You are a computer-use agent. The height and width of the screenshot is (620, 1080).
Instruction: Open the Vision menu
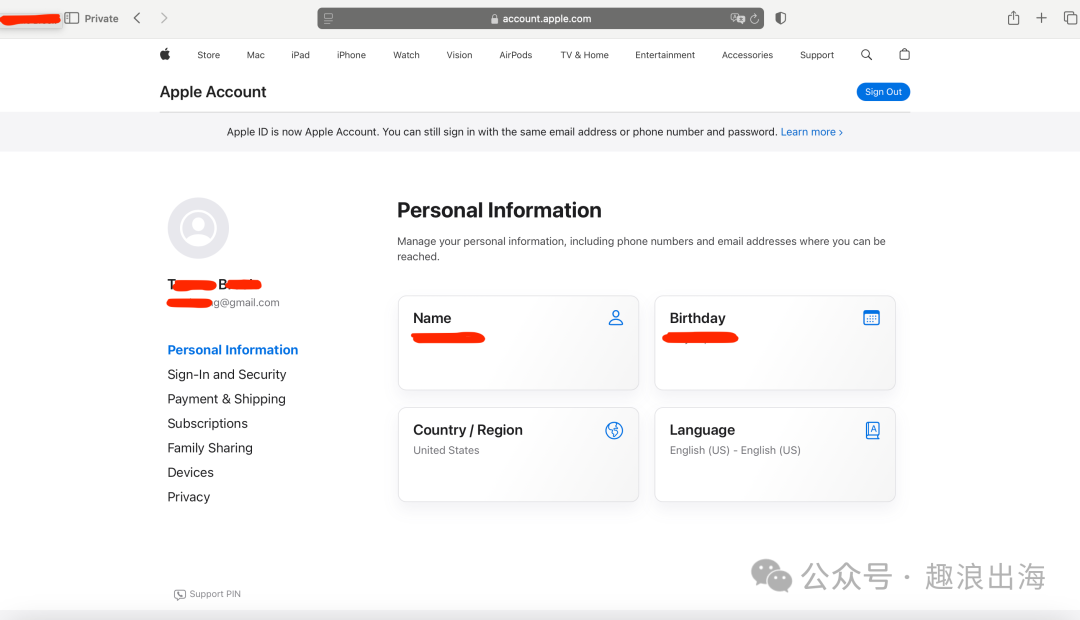pos(459,55)
